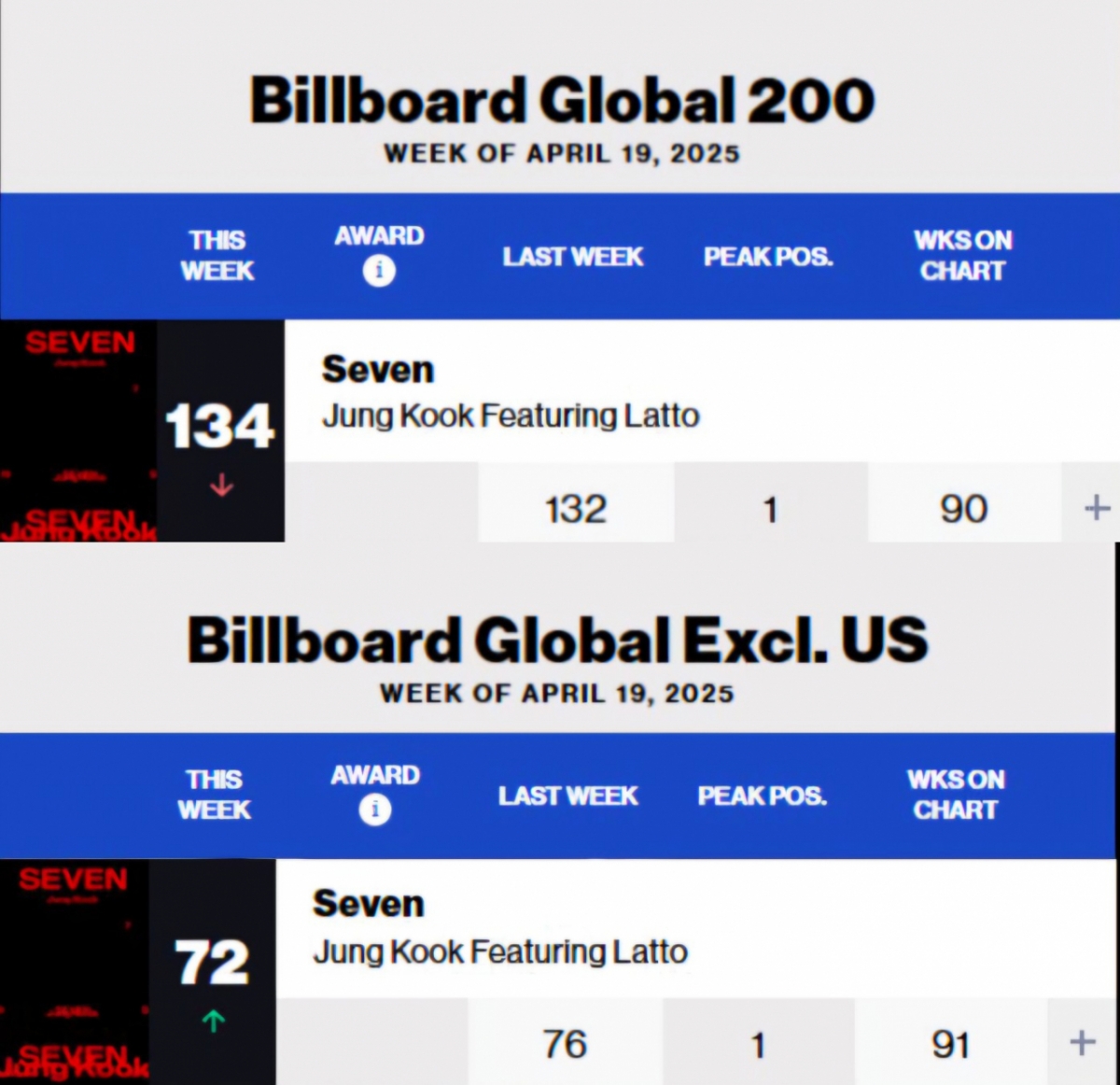Click the PEAK POS. column header in Global Excl. US
Viewport: 1120px width, 1085px height.
(762, 796)
